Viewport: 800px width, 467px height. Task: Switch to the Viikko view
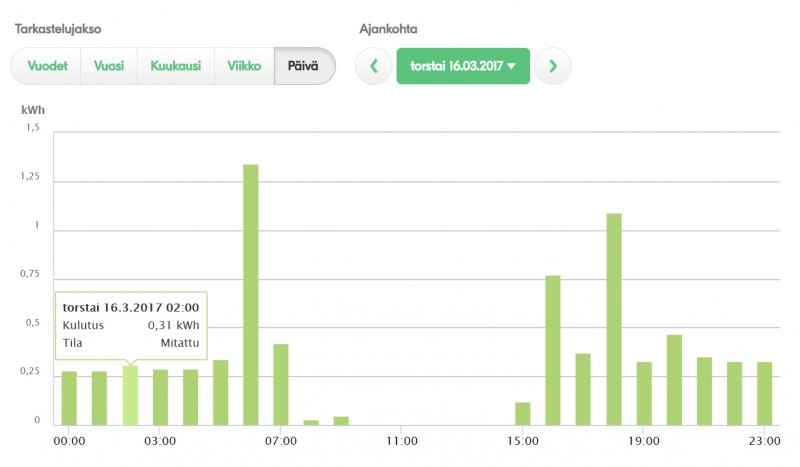(244, 67)
